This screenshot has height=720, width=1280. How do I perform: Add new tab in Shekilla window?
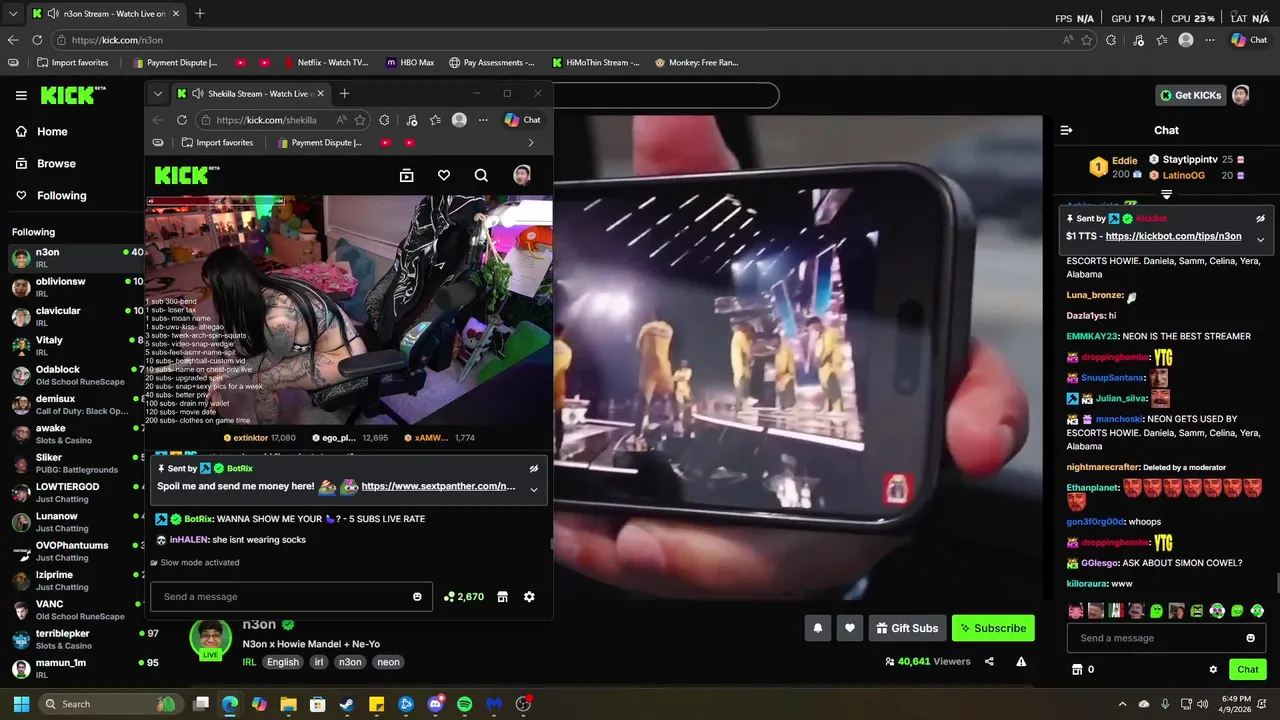344,93
